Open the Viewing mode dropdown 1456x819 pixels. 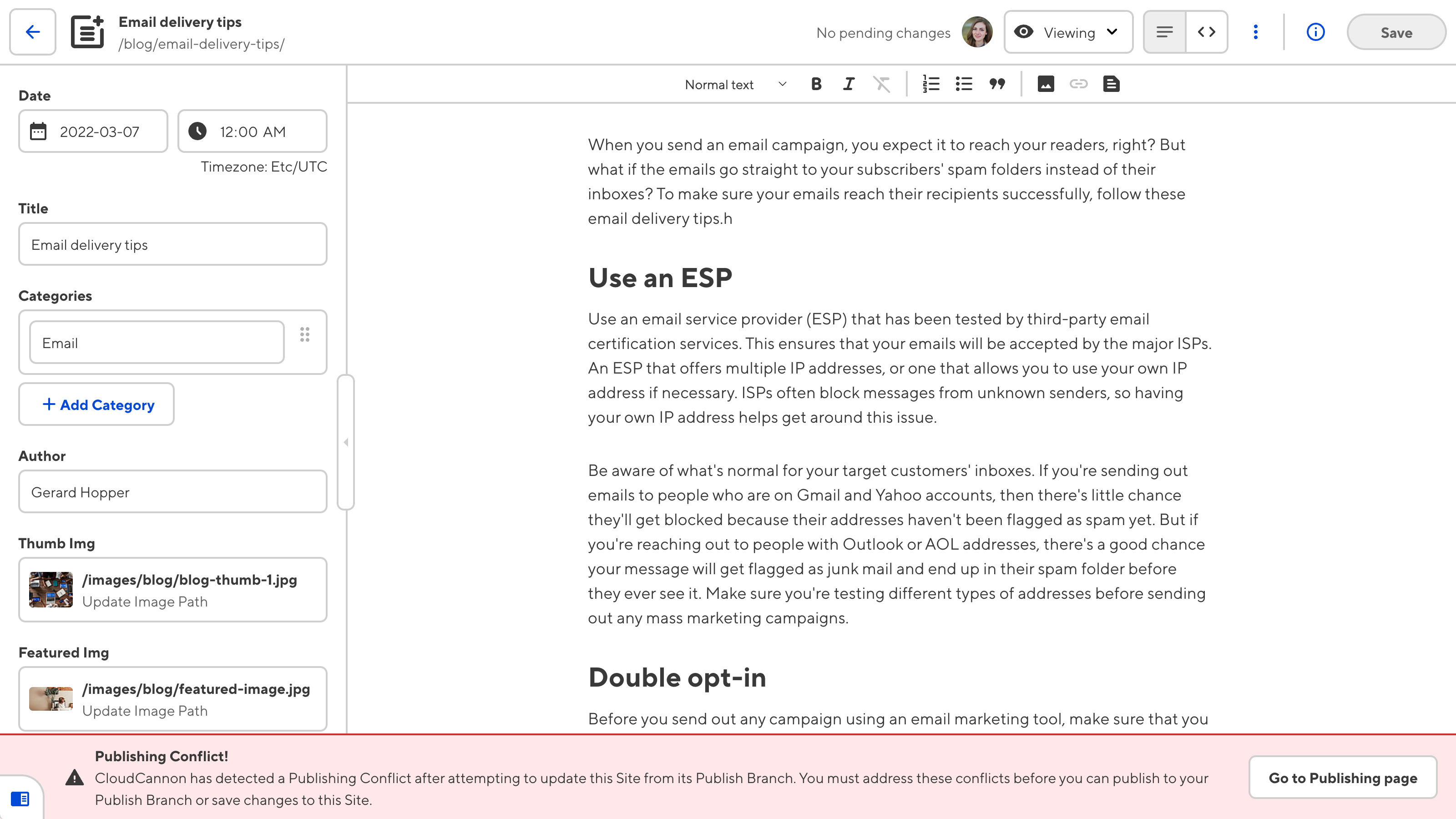point(1068,32)
